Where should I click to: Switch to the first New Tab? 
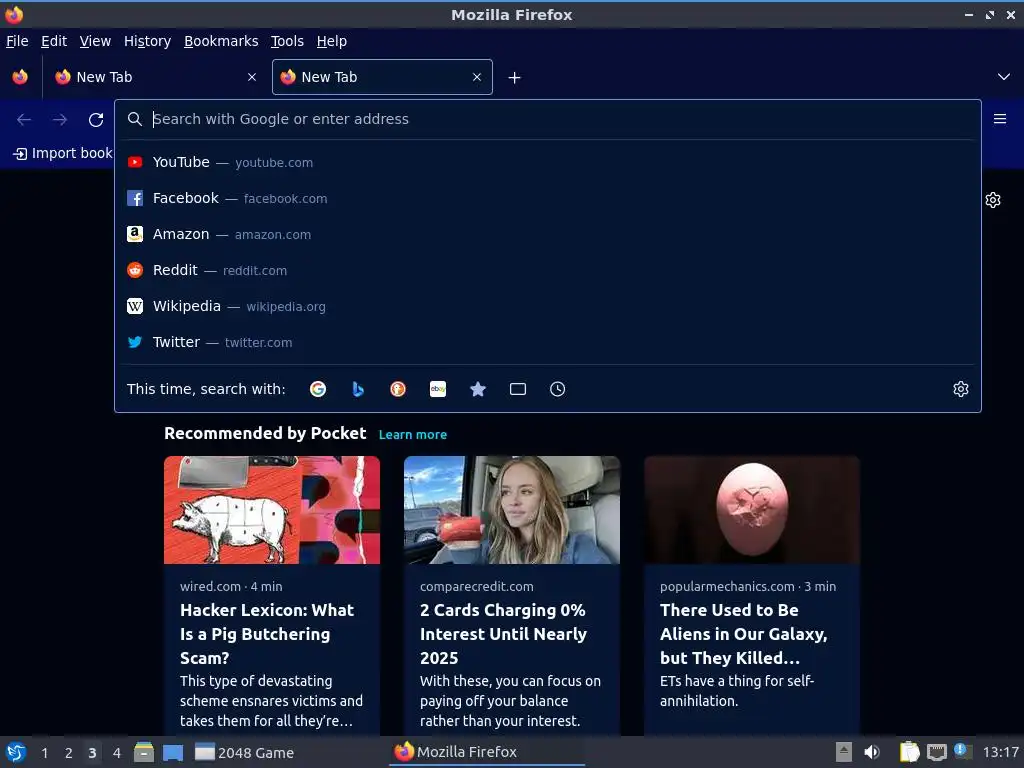click(155, 77)
